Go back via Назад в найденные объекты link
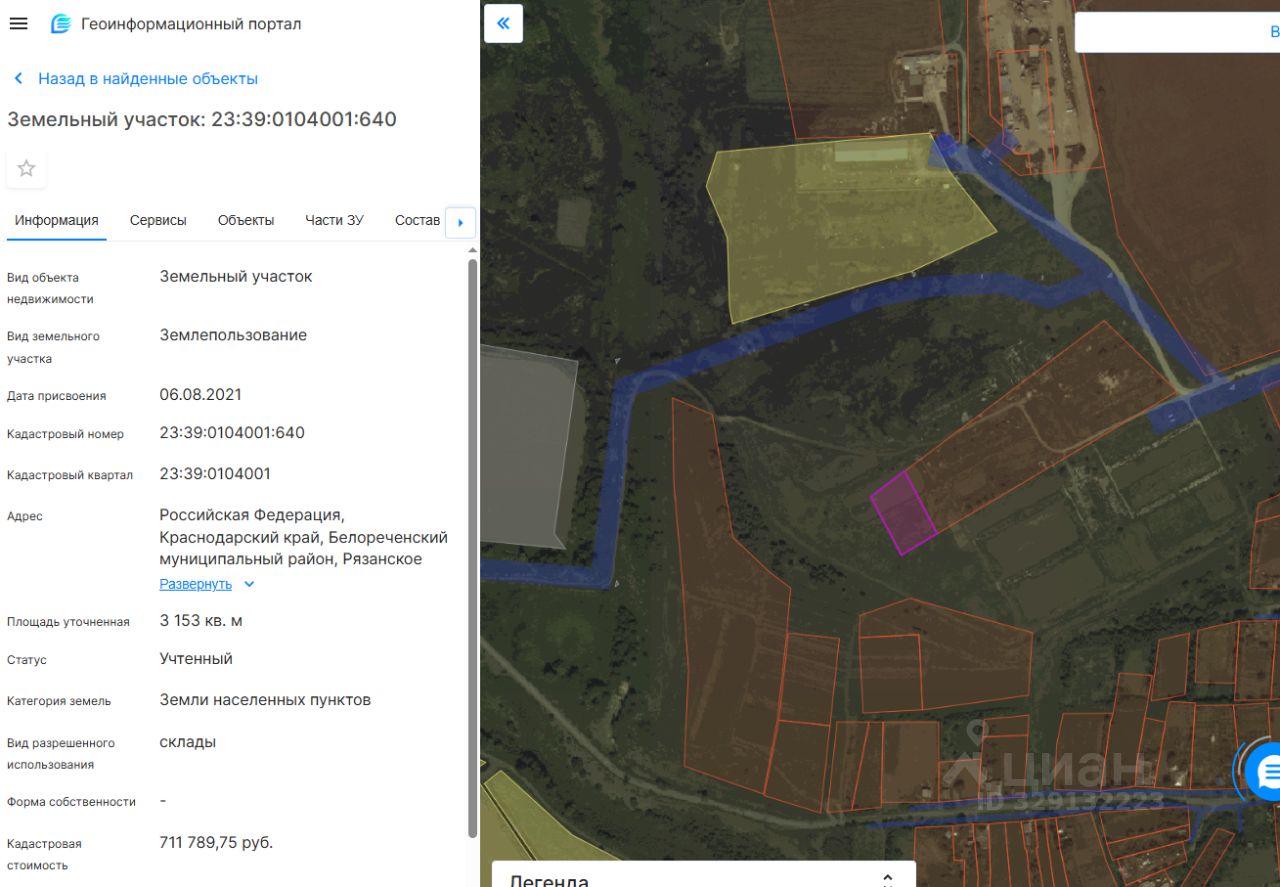1280x887 pixels. [148, 78]
